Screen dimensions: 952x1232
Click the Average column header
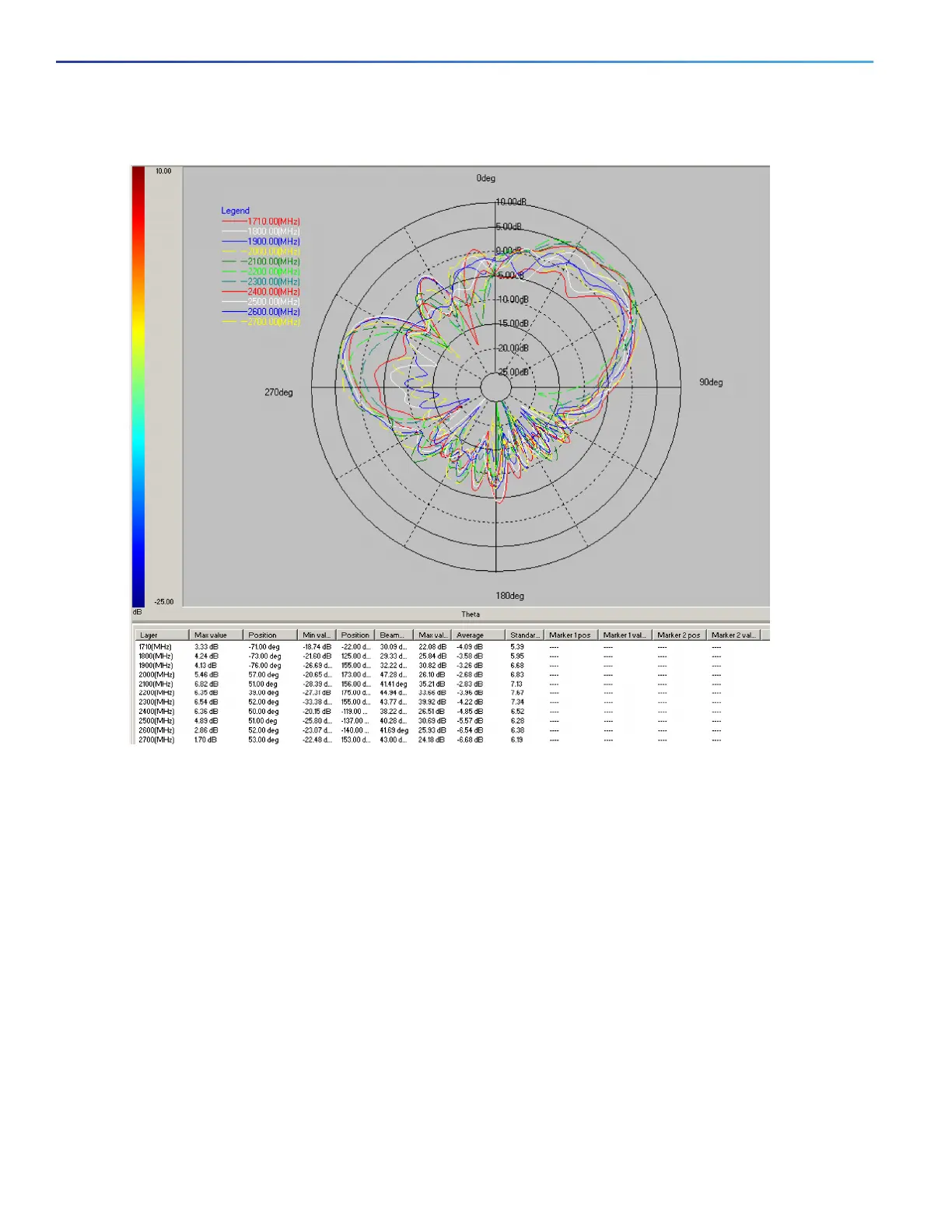click(478, 635)
